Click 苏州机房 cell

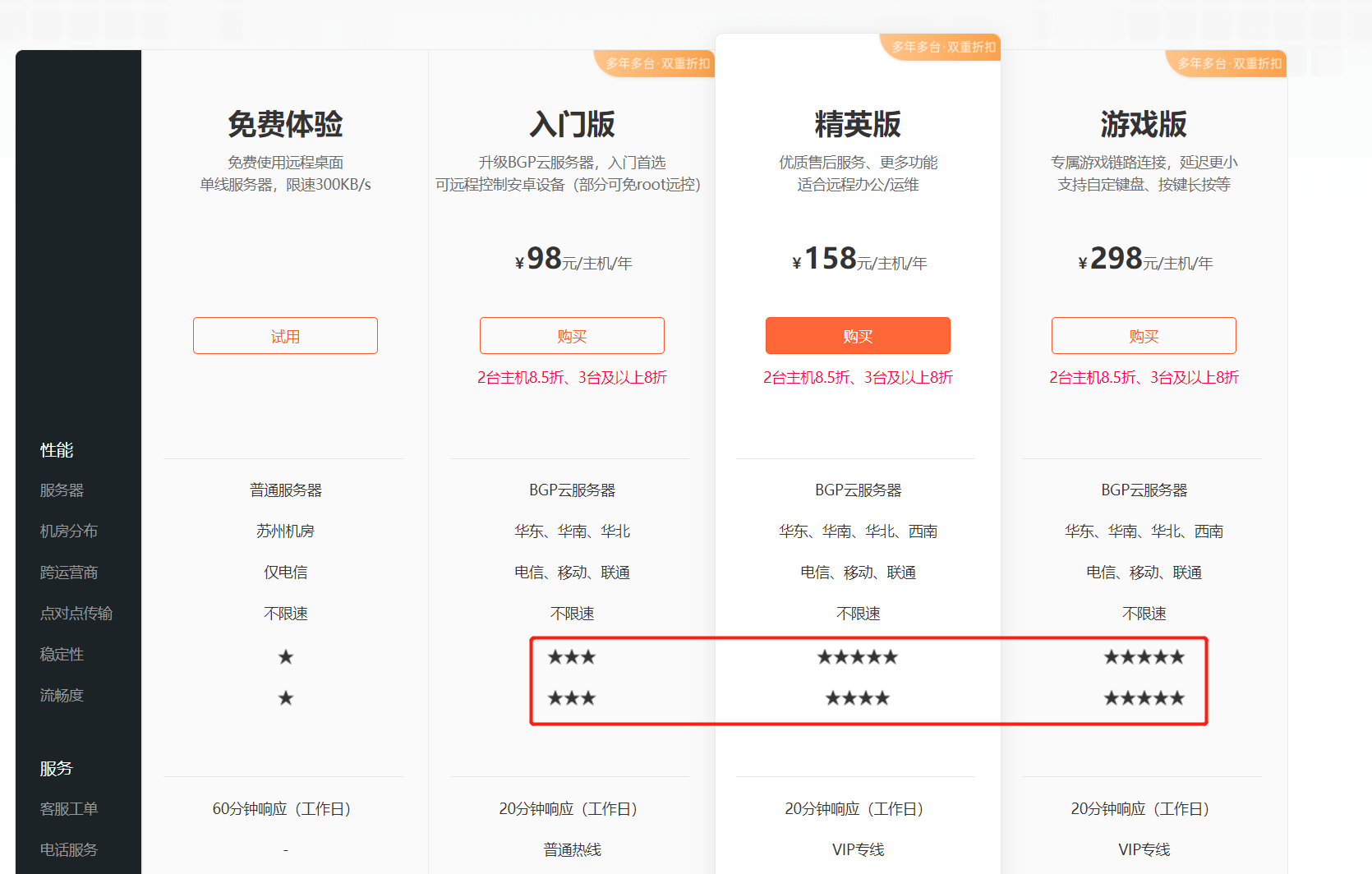(285, 531)
